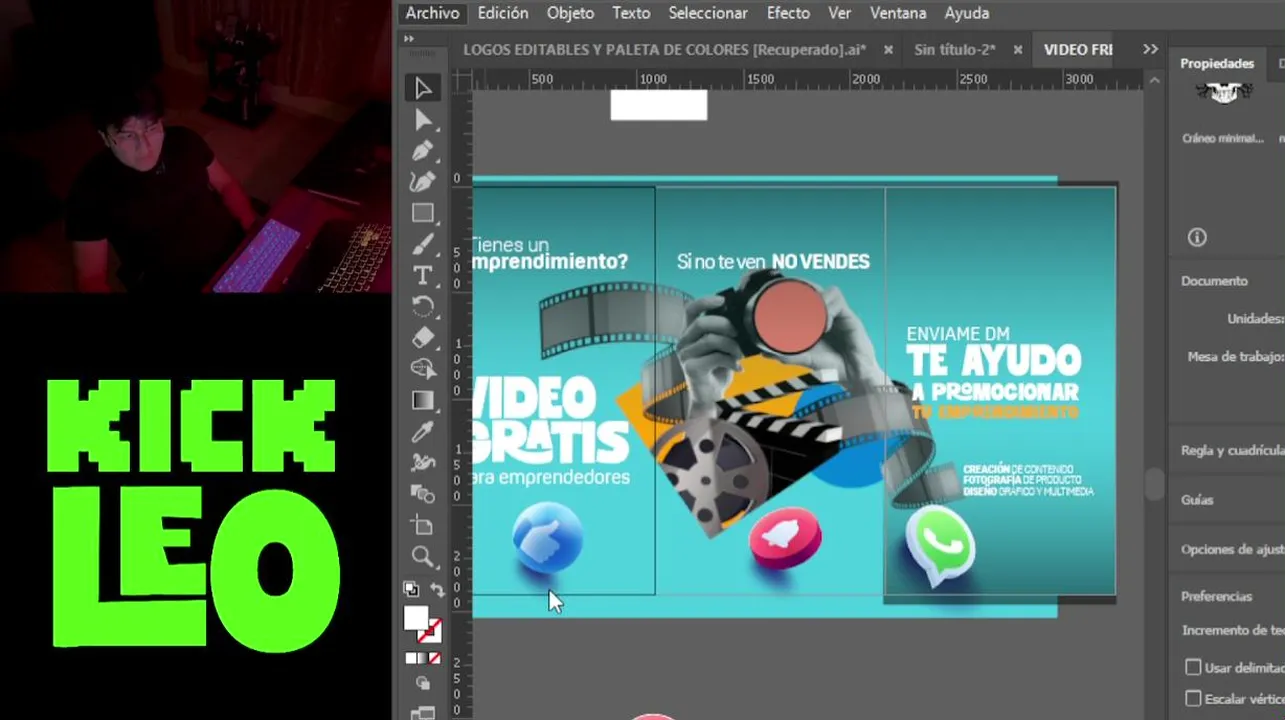Select the Artboard tool
This screenshot has height=720, width=1285.
pyautogui.click(x=423, y=525)
